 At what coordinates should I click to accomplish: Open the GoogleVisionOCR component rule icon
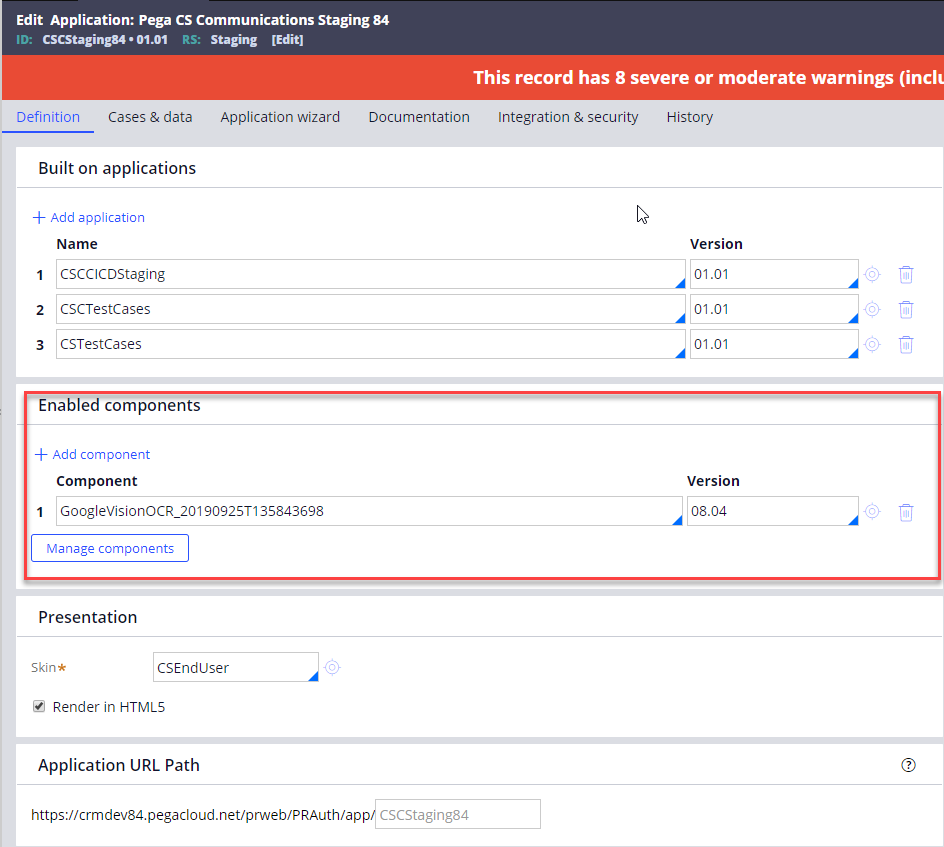(872, 511)
